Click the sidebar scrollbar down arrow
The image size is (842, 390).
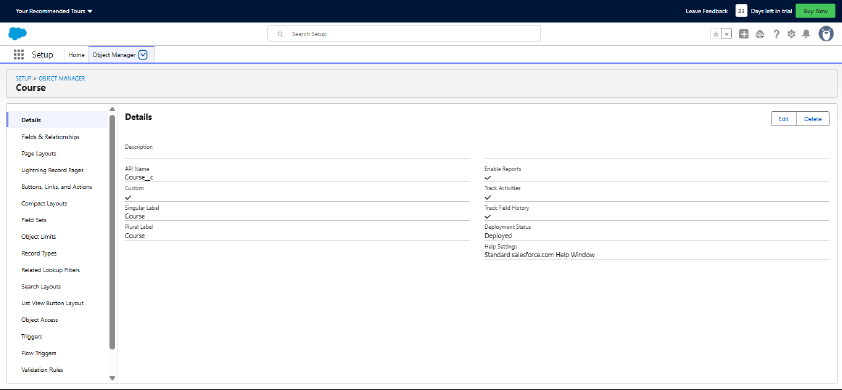[x=112, y=378]
